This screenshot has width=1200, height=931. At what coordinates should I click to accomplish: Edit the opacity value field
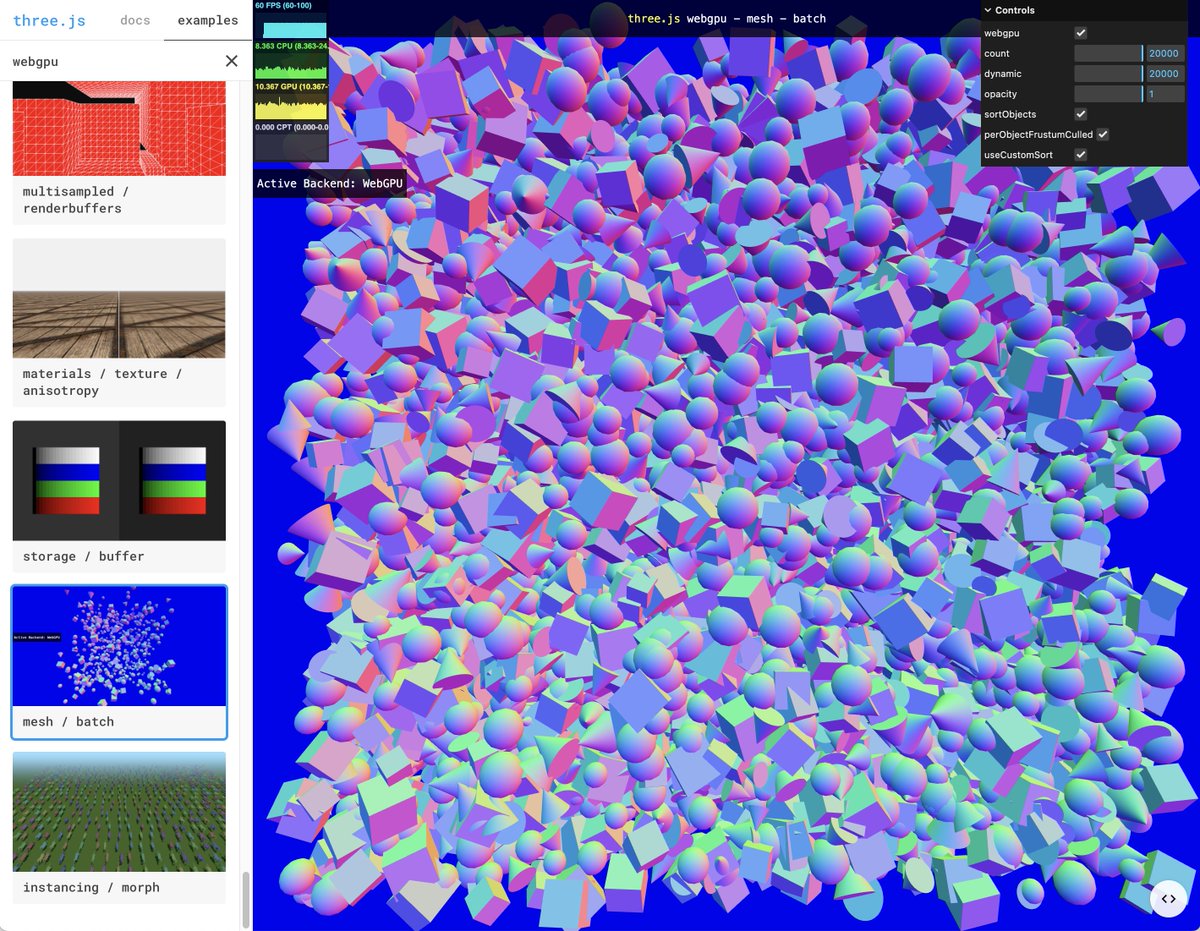coord(1164,94)
